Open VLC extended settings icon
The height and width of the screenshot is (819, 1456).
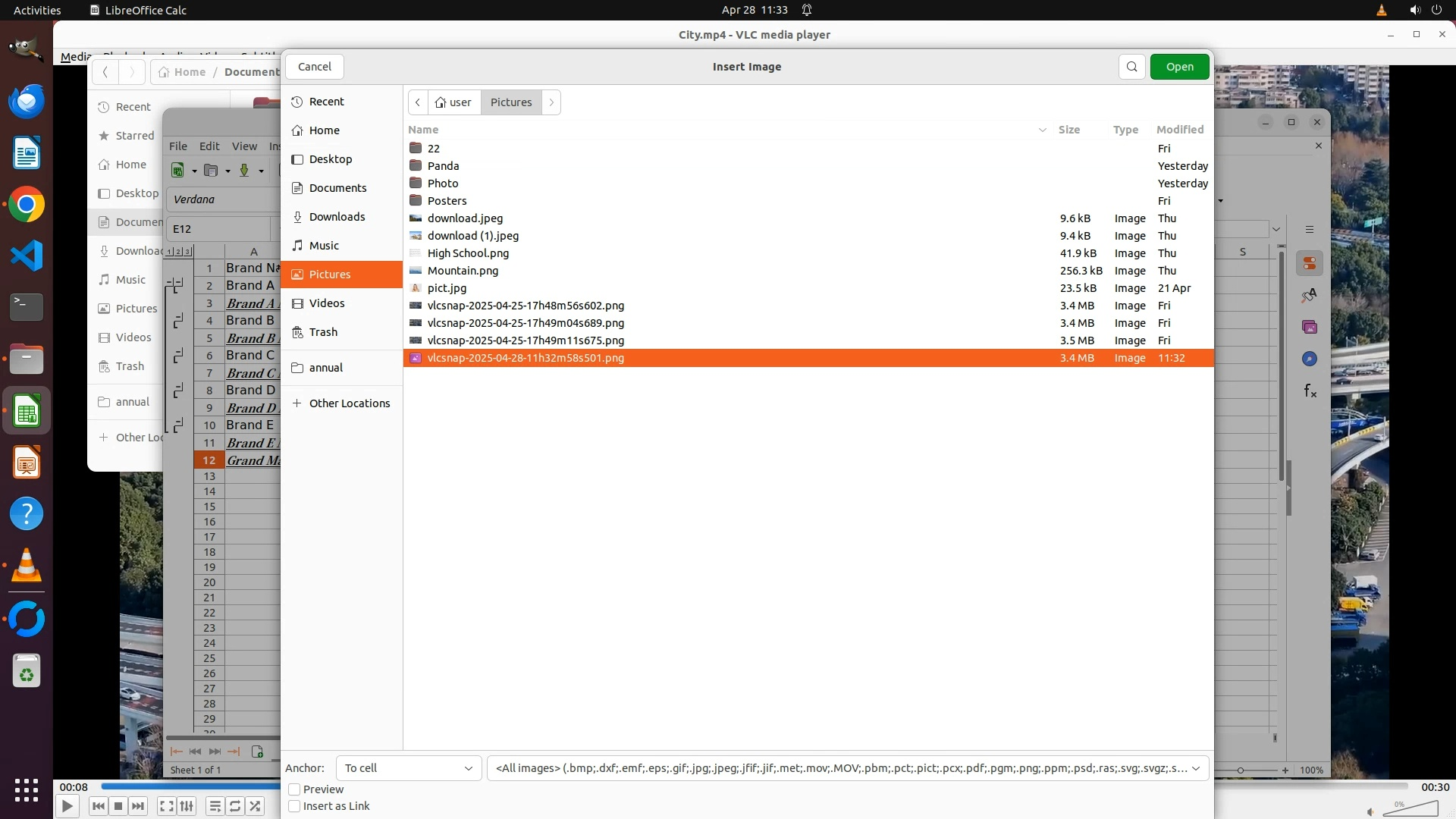187,806
